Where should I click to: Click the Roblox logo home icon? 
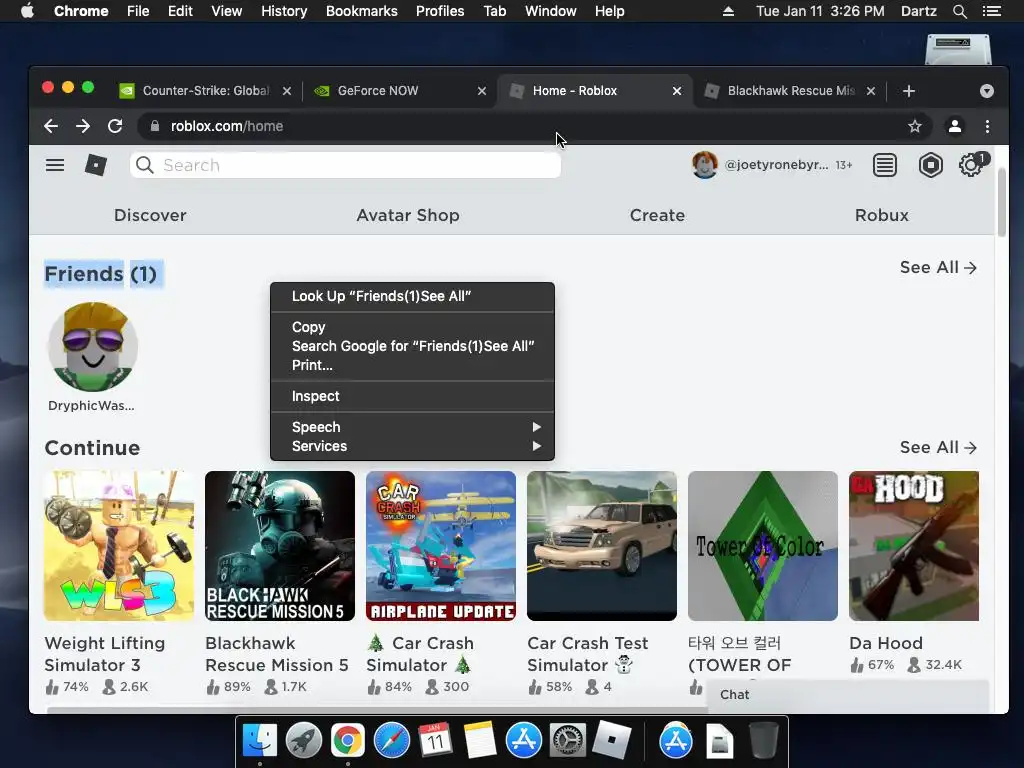[96, 165]
